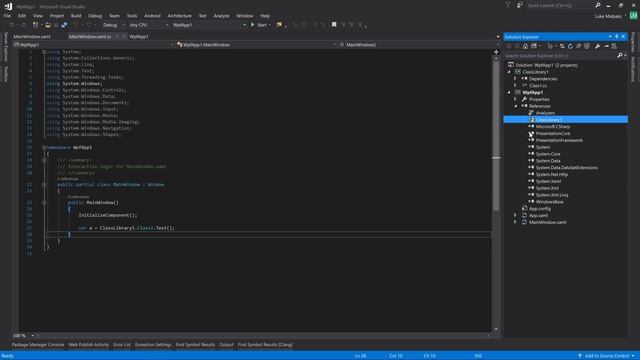This screenshot has width=640, height=360.
Task: Switch to the WpfApp1 document tab
Action: click(139, 36)
